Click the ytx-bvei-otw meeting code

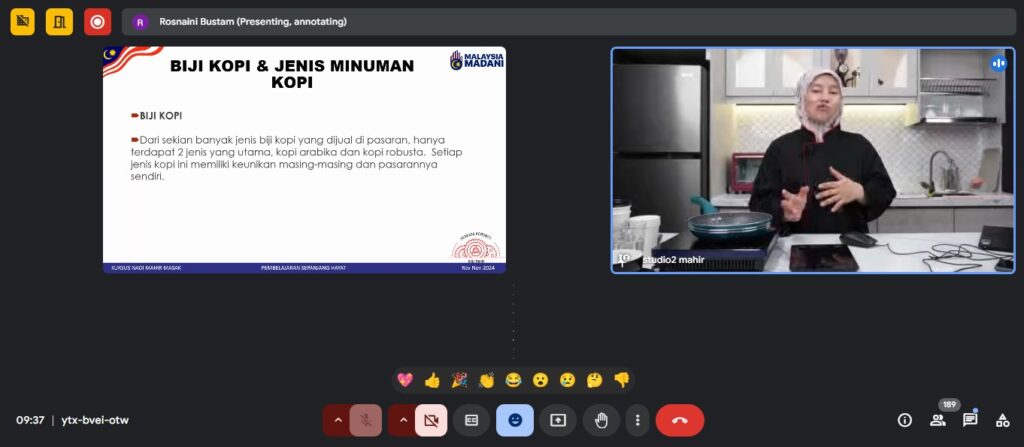point(95,420)
